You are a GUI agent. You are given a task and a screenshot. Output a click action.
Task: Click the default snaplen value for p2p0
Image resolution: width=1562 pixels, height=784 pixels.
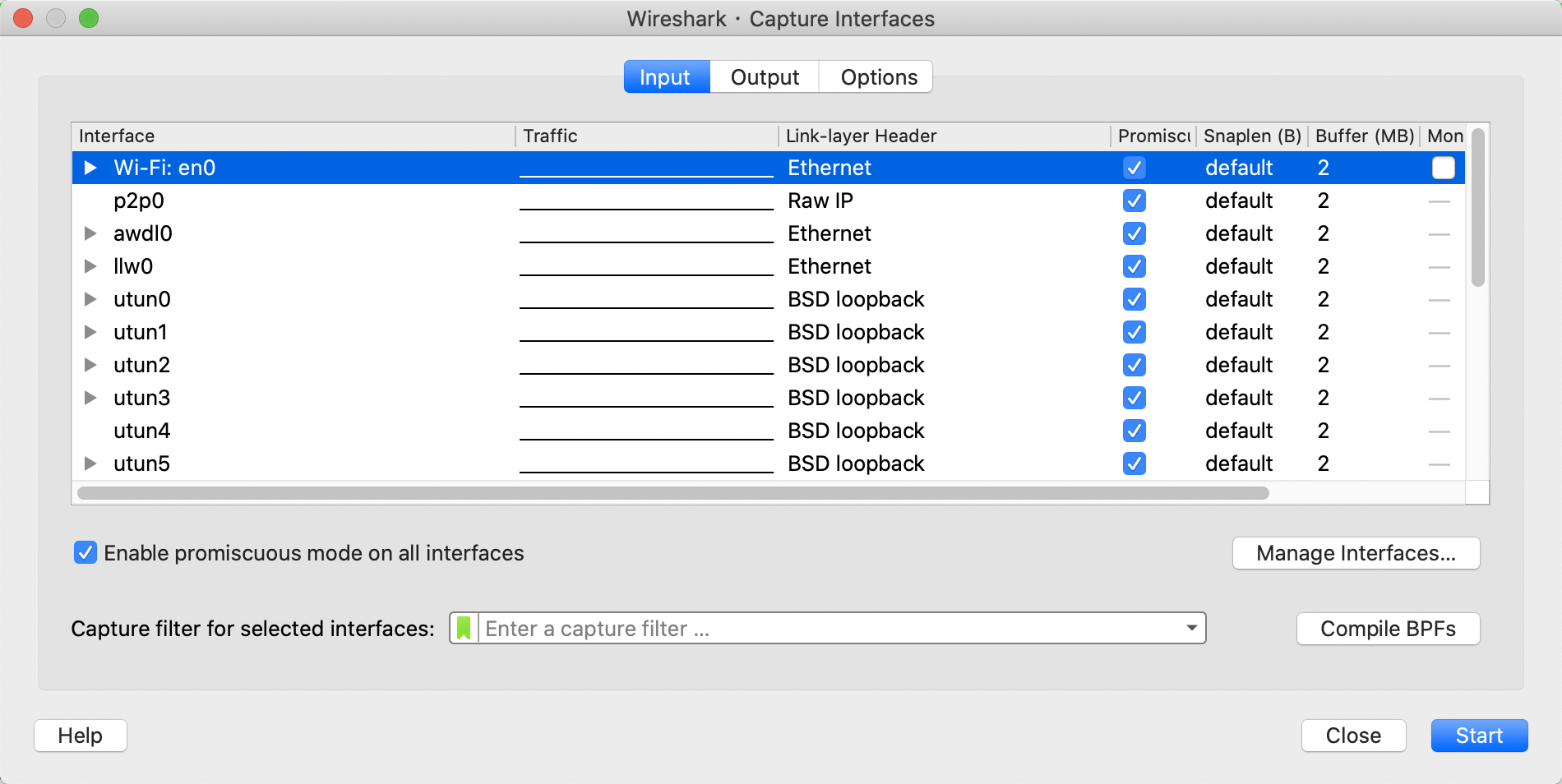pyautogui.click(x=1239, y=201)
